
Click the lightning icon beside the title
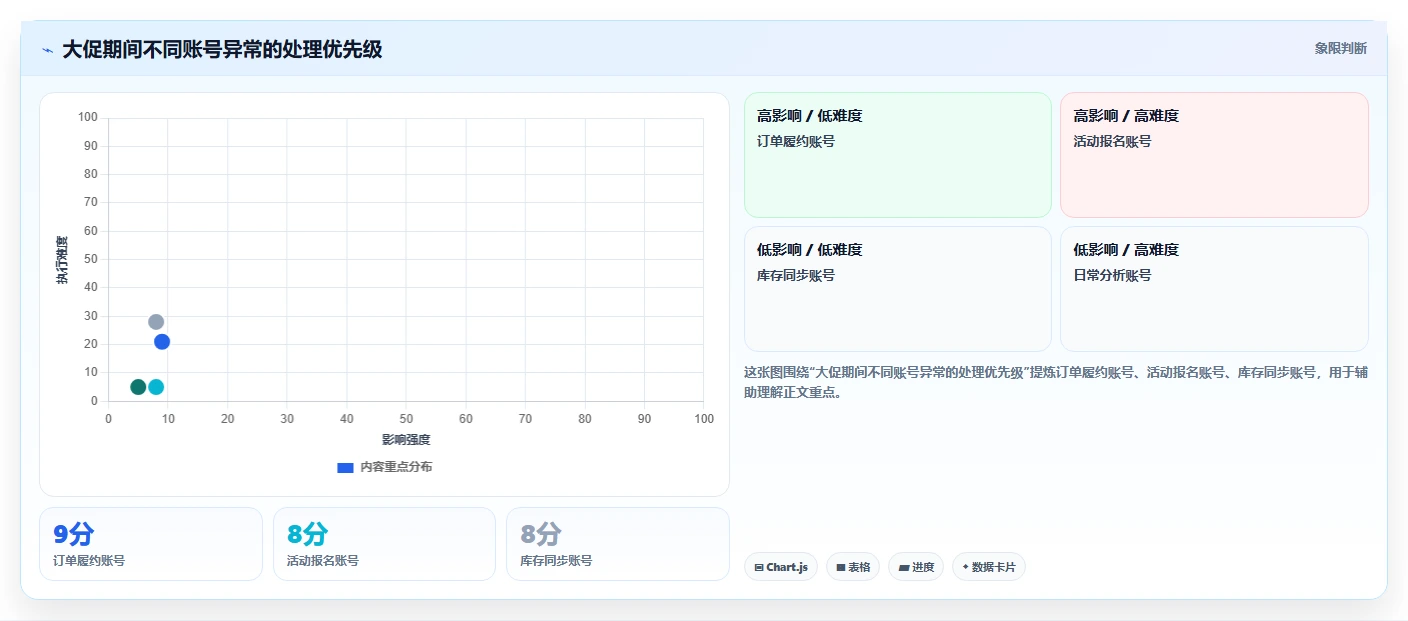[x=47, y=50]
